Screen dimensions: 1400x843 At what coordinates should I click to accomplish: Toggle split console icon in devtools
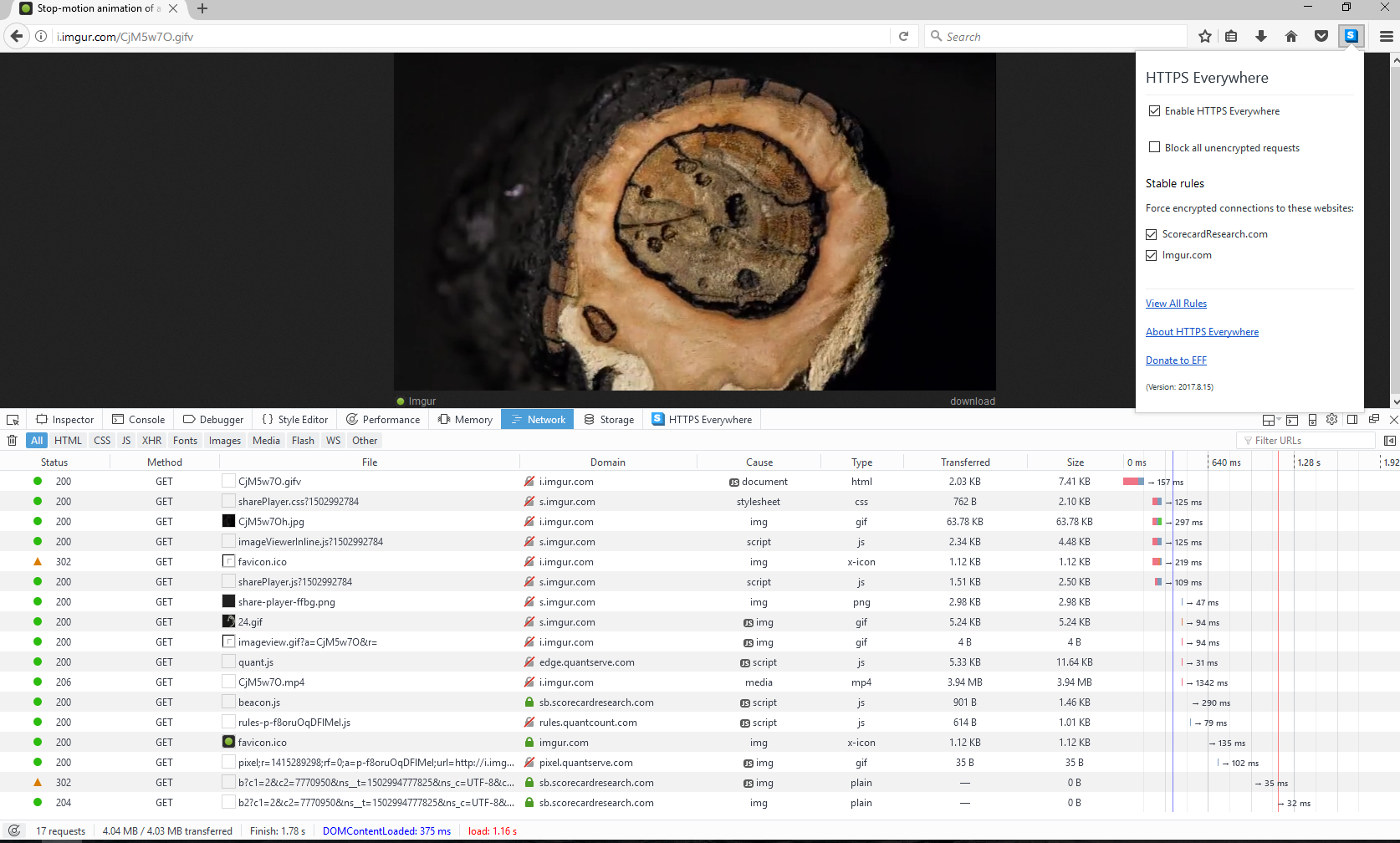[x=1292, y=420]
